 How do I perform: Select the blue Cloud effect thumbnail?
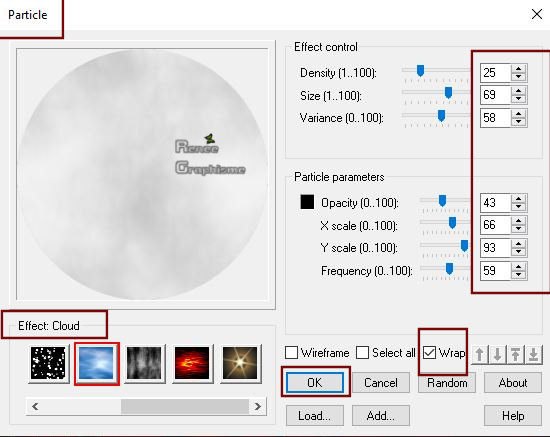pyautogui.click(x=96, y=363)
